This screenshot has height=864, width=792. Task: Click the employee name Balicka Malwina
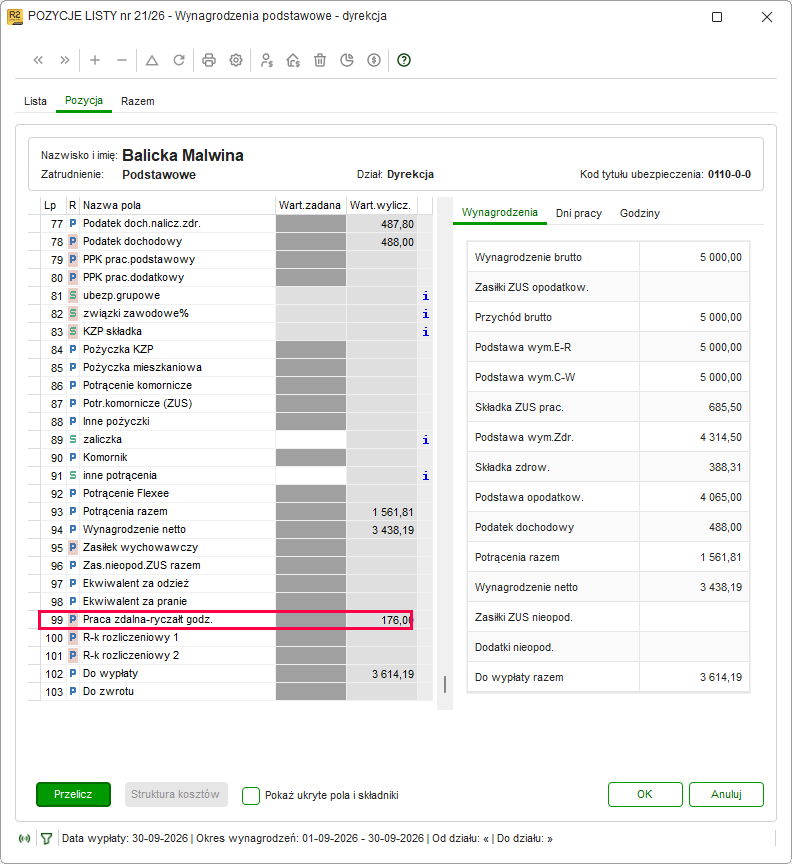pyautogui.click(x=183, y=155)
